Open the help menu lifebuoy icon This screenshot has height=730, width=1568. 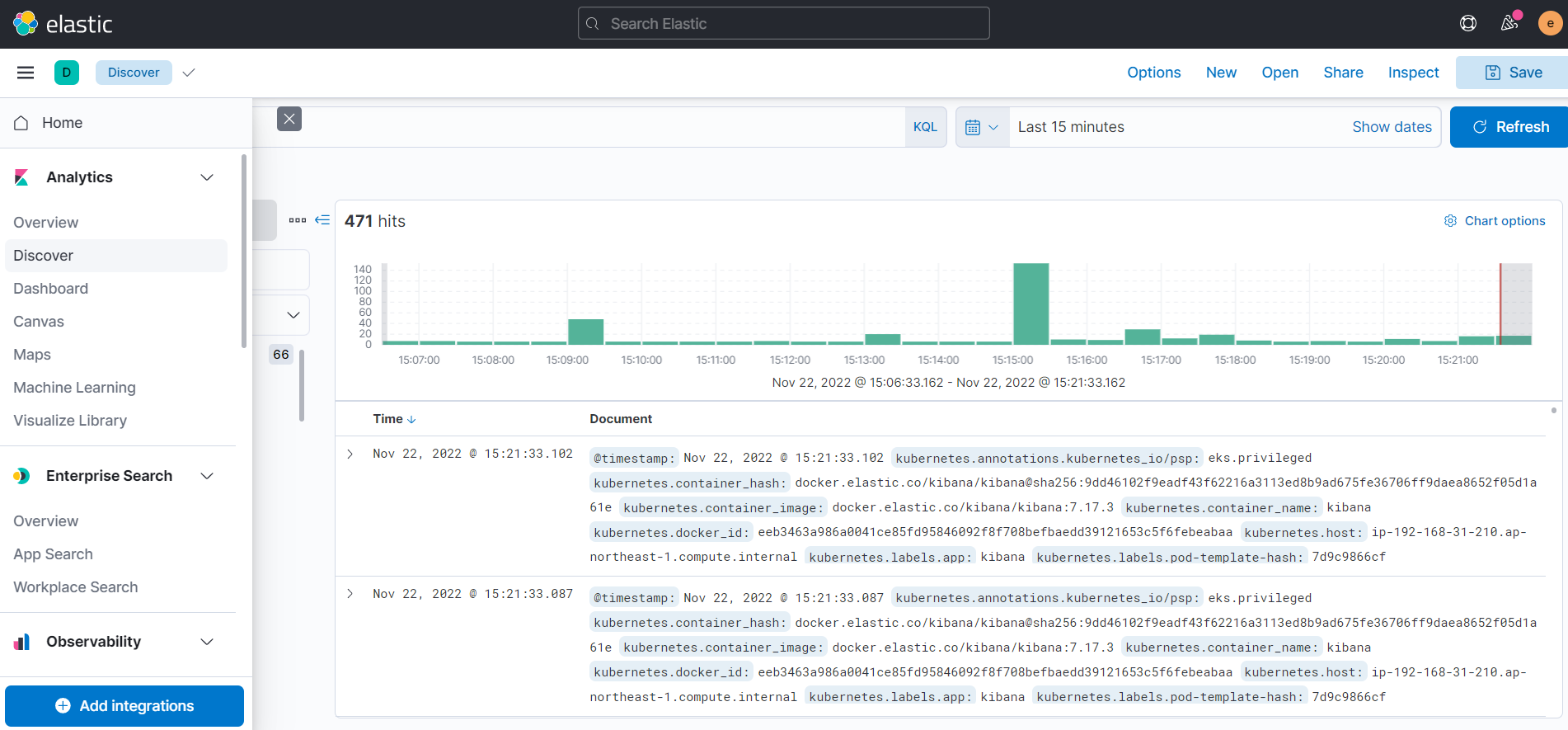[x=1468, y=23]
